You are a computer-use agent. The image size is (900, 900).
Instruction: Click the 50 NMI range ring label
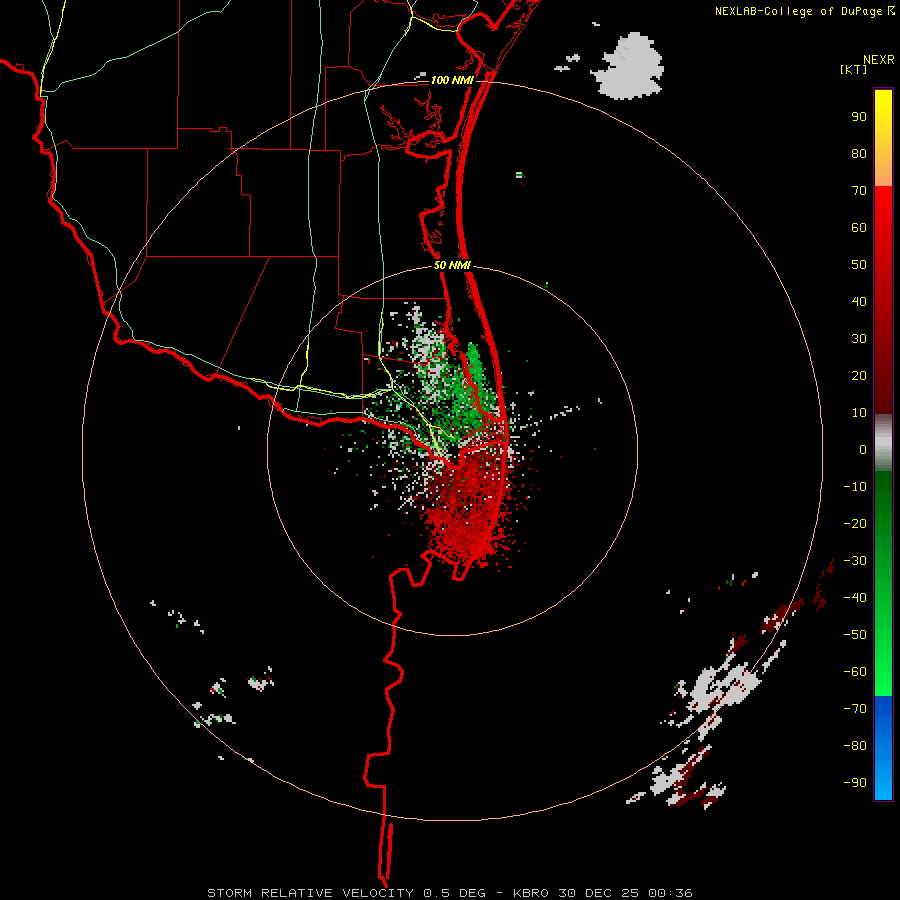pos(452,265)
